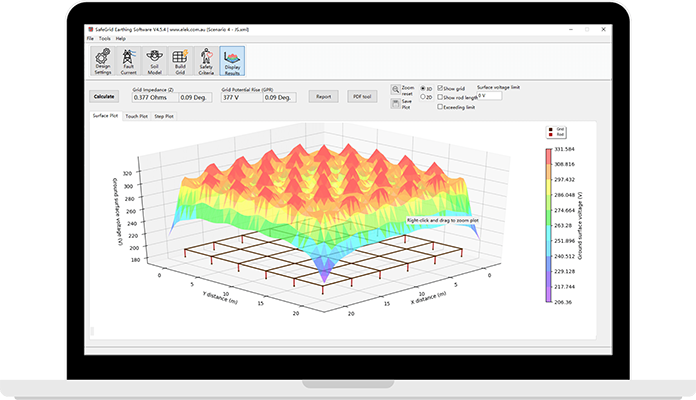Open the Tools menu
The width and height of the screenshot is (696, 400).
click(x=104, y=39)
